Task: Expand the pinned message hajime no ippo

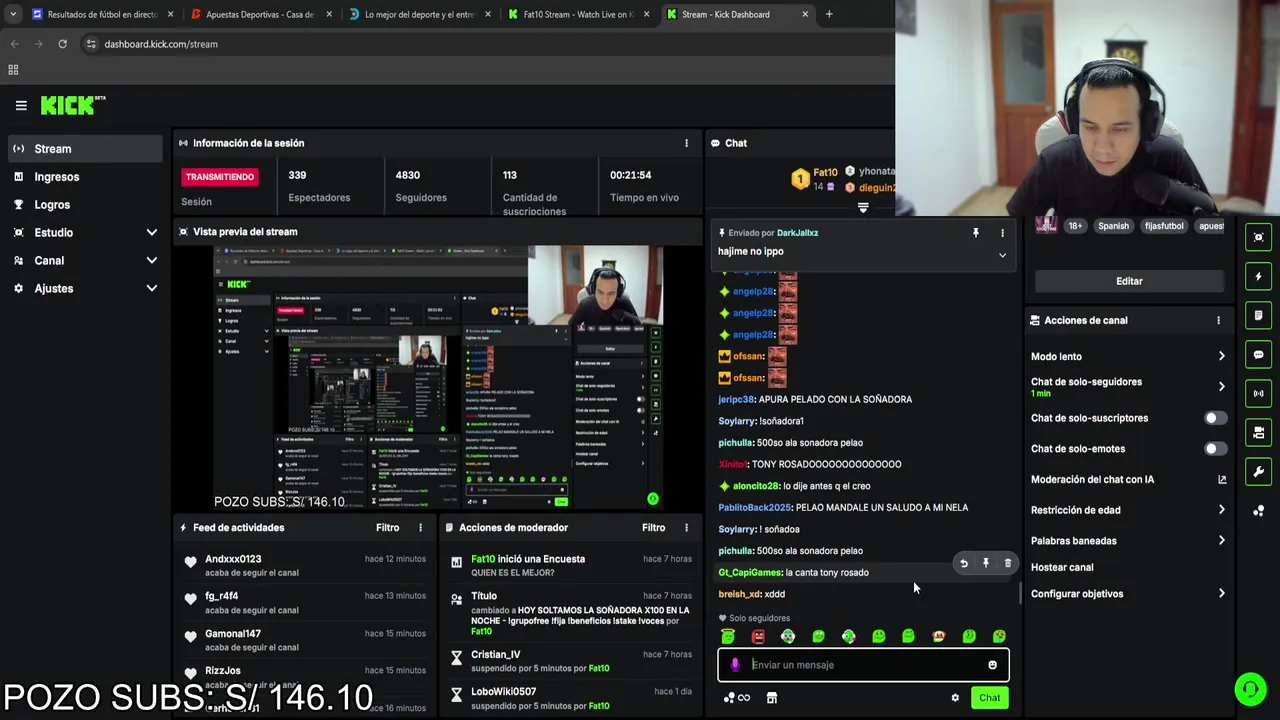Action: point(1002,255)
